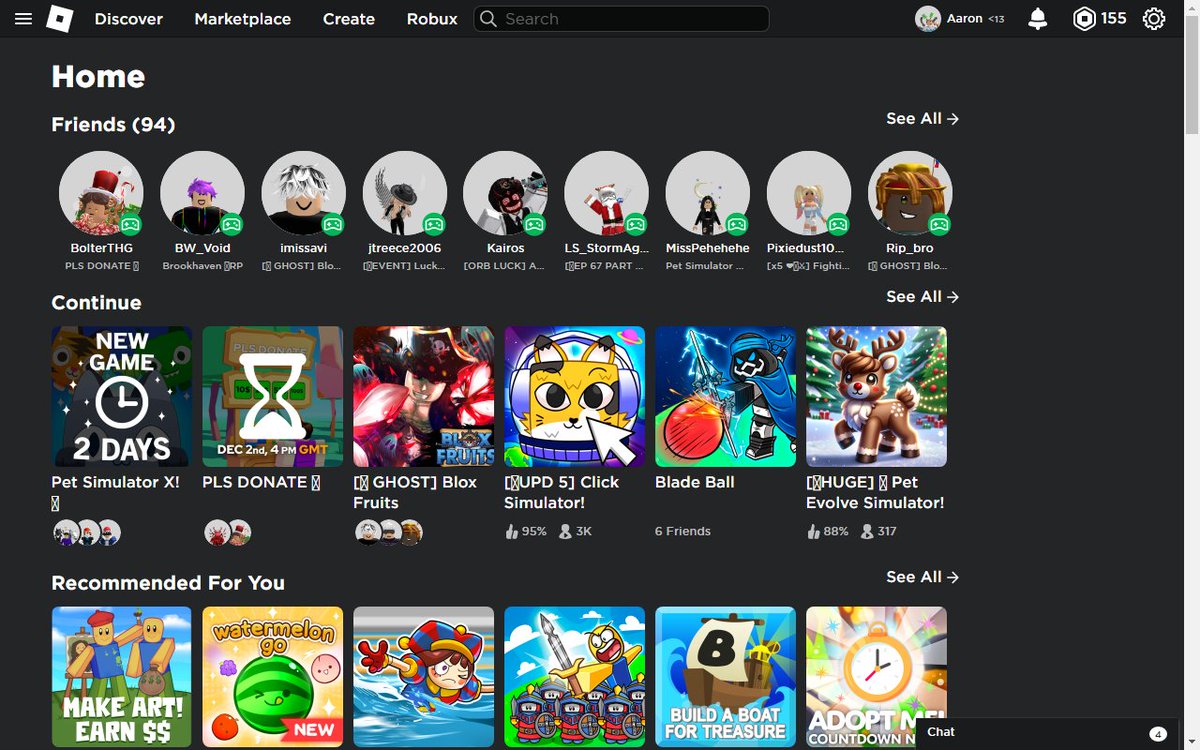This screenshot has width=1200, height=750.
Task: Open Kairos's friend avatar
Action: 505,193
